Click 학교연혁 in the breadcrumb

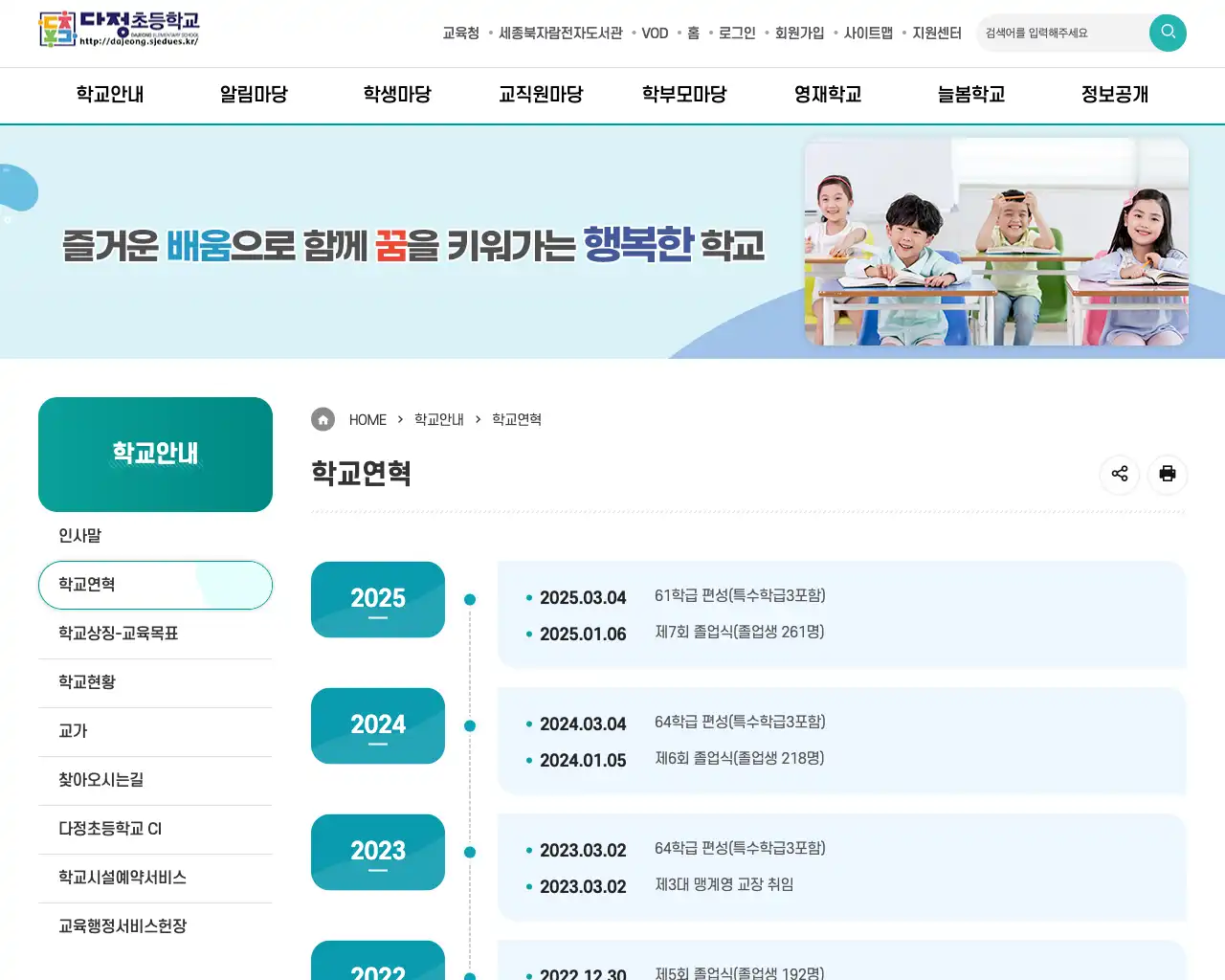tap(517, 420)
